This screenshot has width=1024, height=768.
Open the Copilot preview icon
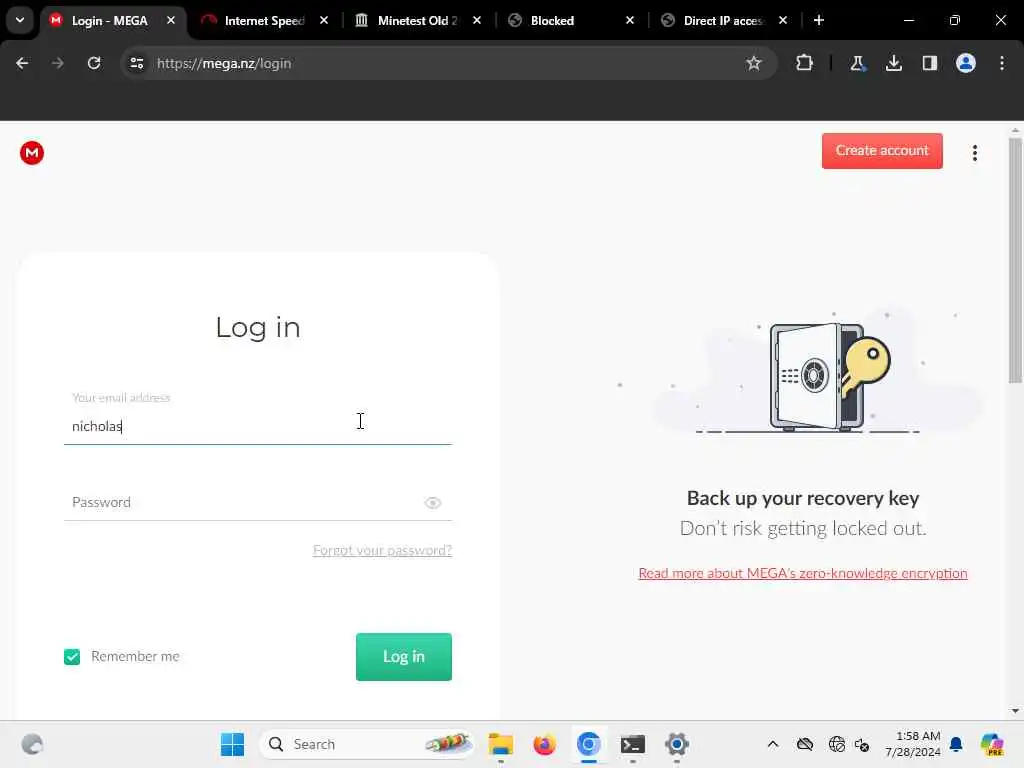992,744
